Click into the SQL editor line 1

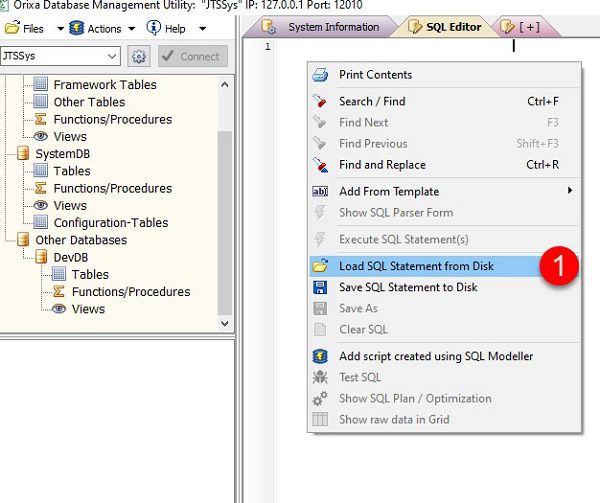coord(436,47)
